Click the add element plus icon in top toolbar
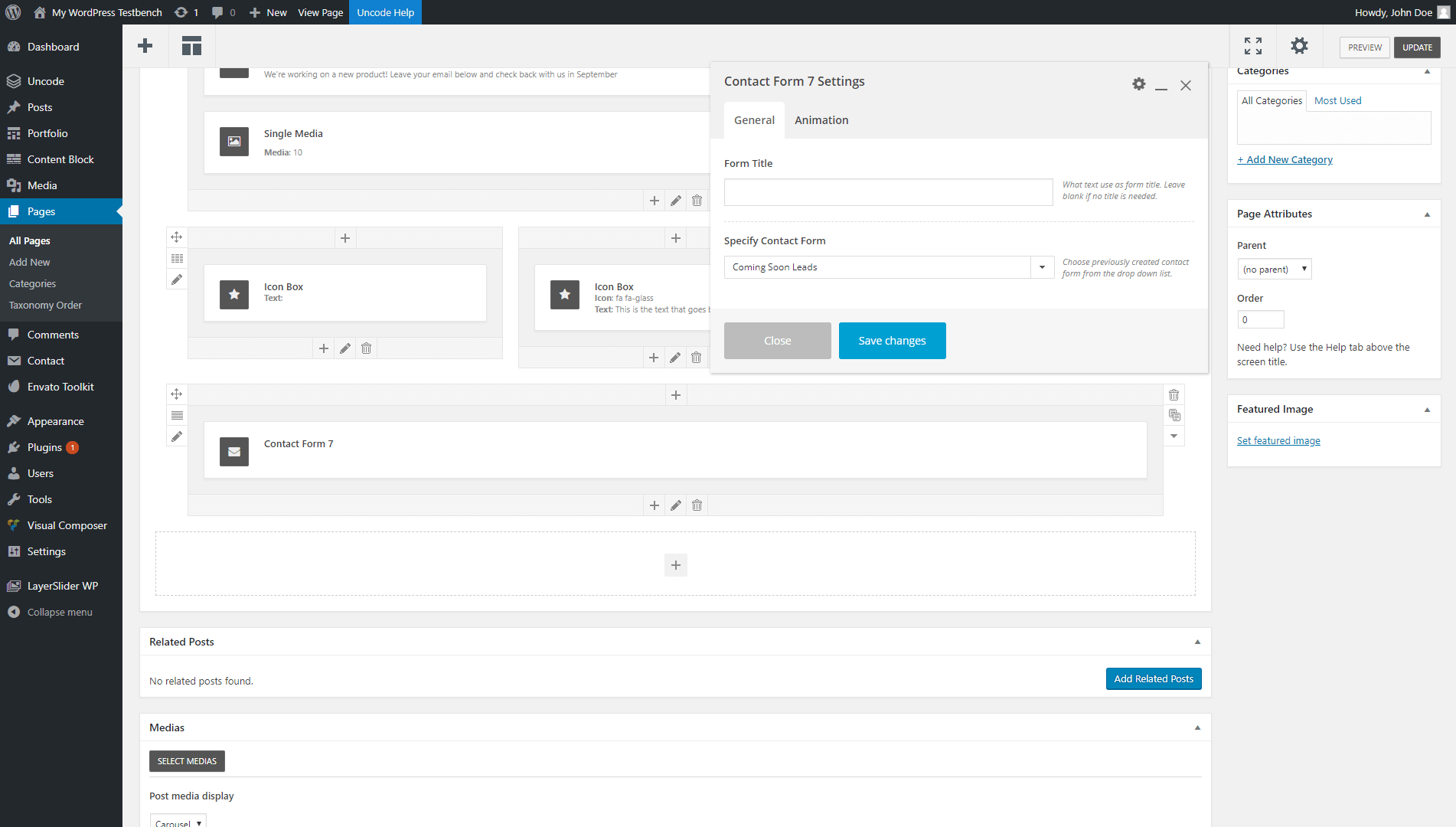This screenshot has height=827, width=1456. [145, 46]
